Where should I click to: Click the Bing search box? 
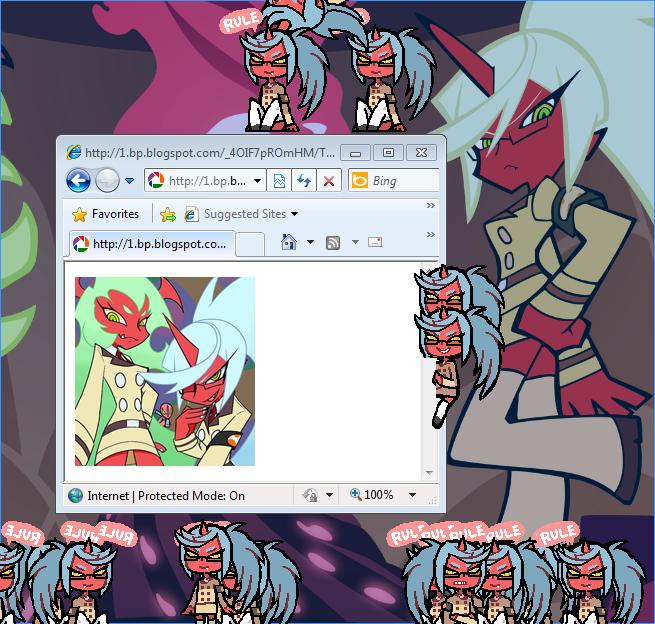pyautogui.click(x=394, y=180)
